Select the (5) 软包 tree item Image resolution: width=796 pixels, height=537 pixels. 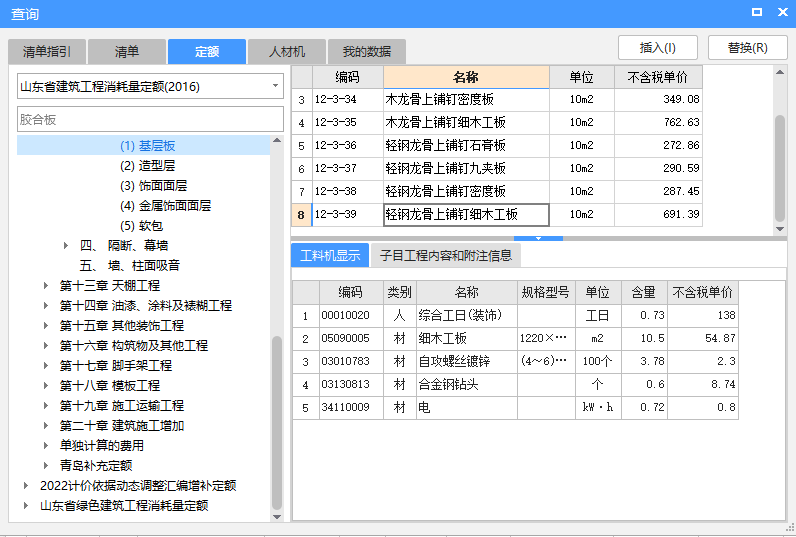(x=141, y=225)
